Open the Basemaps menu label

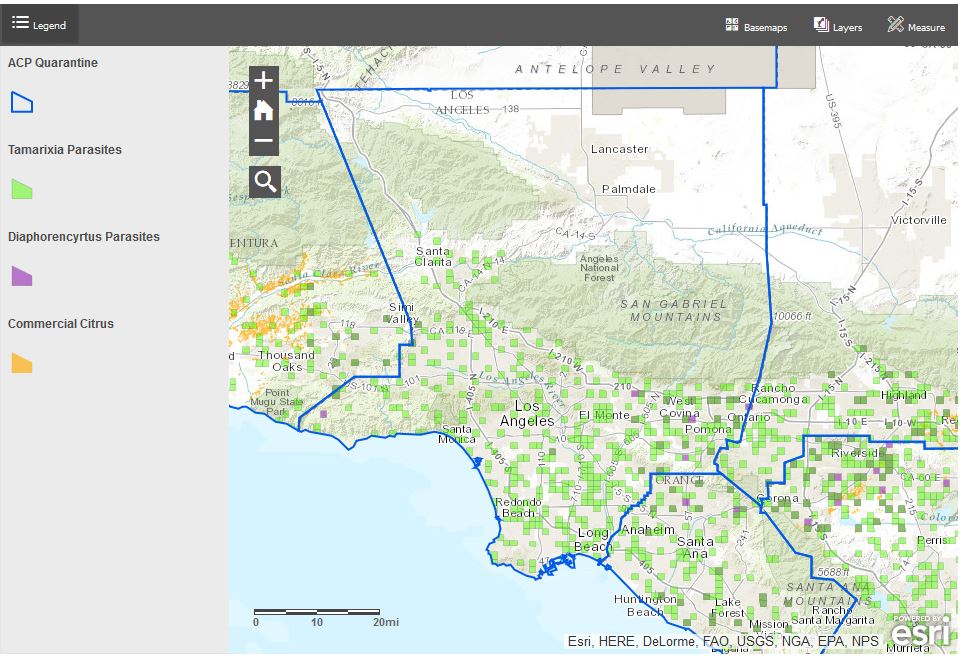(x=765, y=27)
